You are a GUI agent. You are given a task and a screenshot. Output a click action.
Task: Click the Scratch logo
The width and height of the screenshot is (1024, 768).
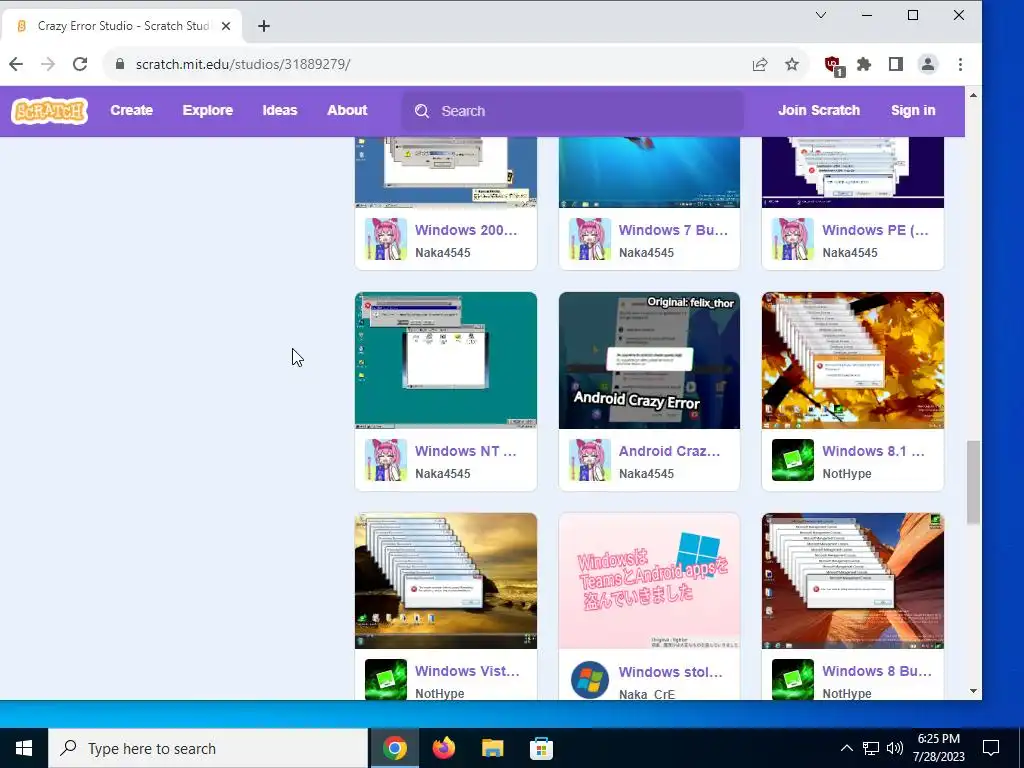coord(50,110)
